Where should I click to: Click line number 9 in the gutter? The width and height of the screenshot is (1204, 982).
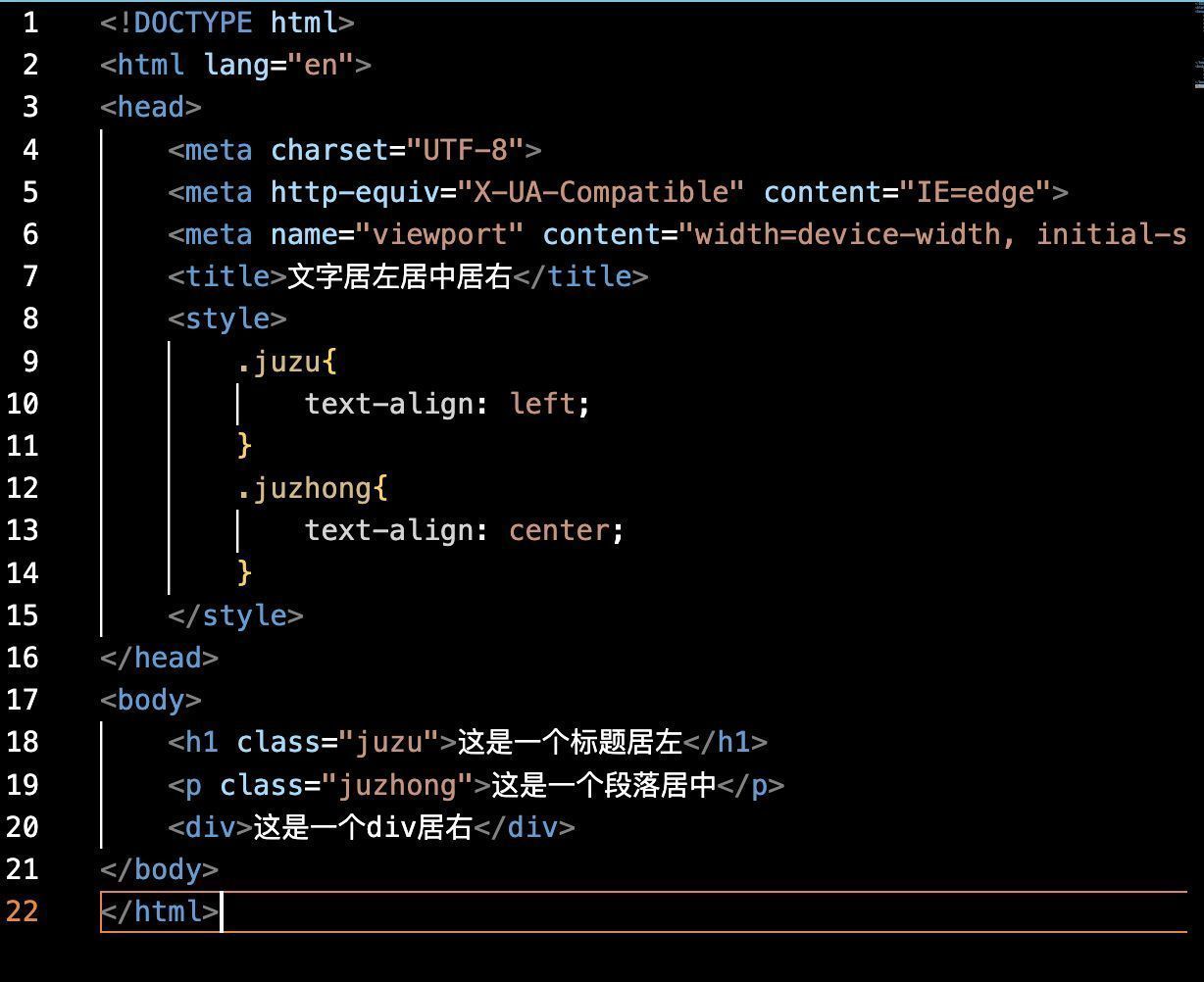tap(29, 362)
